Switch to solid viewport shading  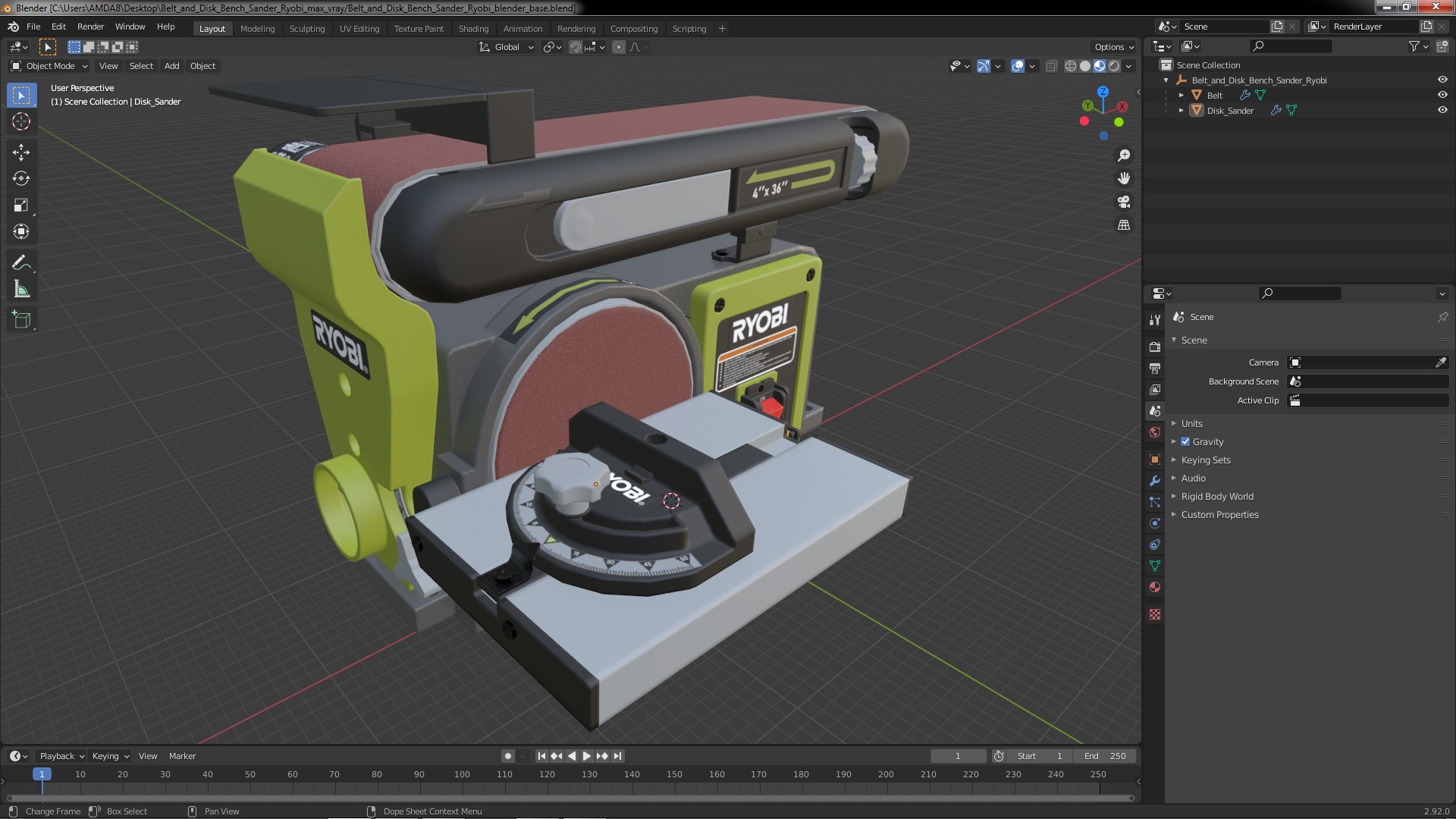1084,67
